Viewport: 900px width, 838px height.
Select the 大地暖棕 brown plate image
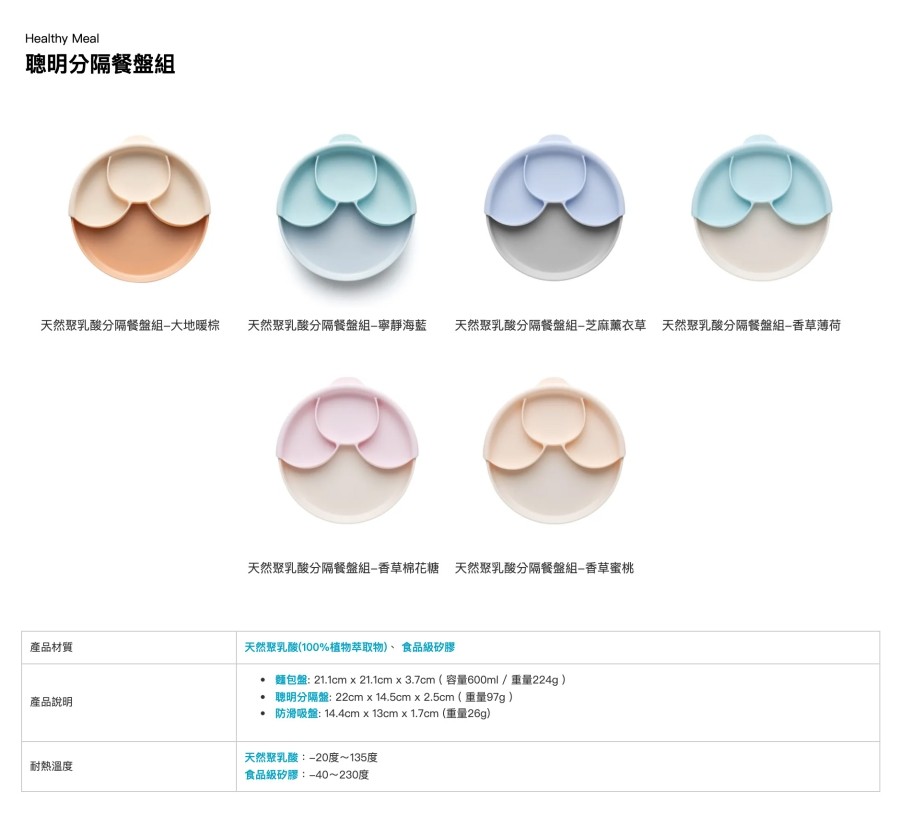click(139, 209)
